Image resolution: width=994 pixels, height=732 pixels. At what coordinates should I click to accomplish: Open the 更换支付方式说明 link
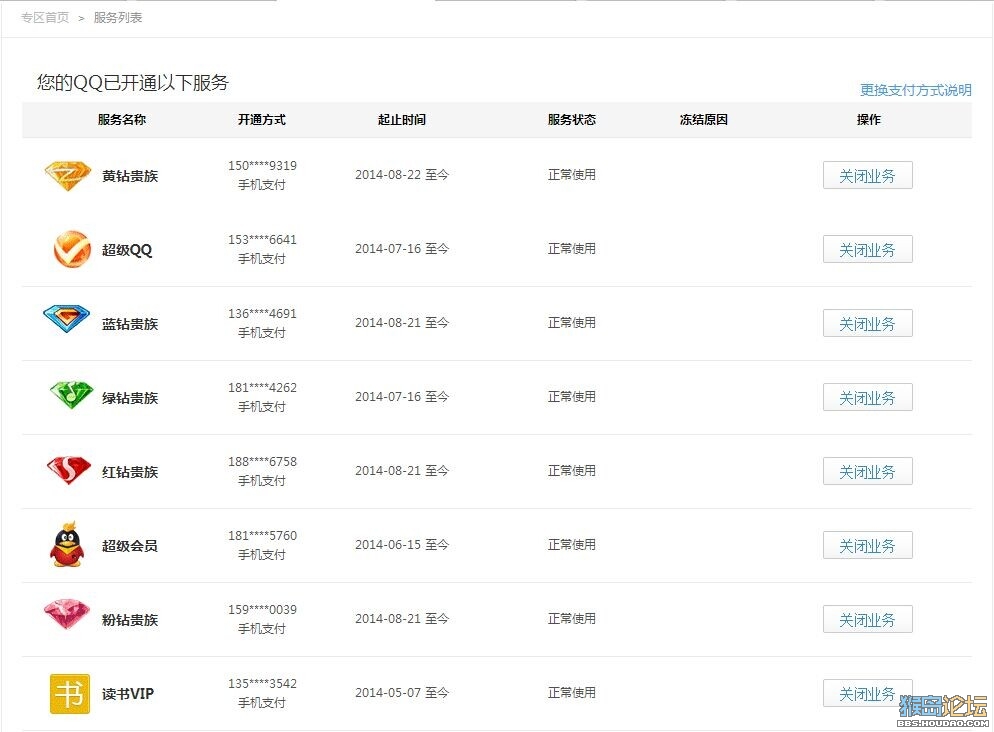coord(915,90)
